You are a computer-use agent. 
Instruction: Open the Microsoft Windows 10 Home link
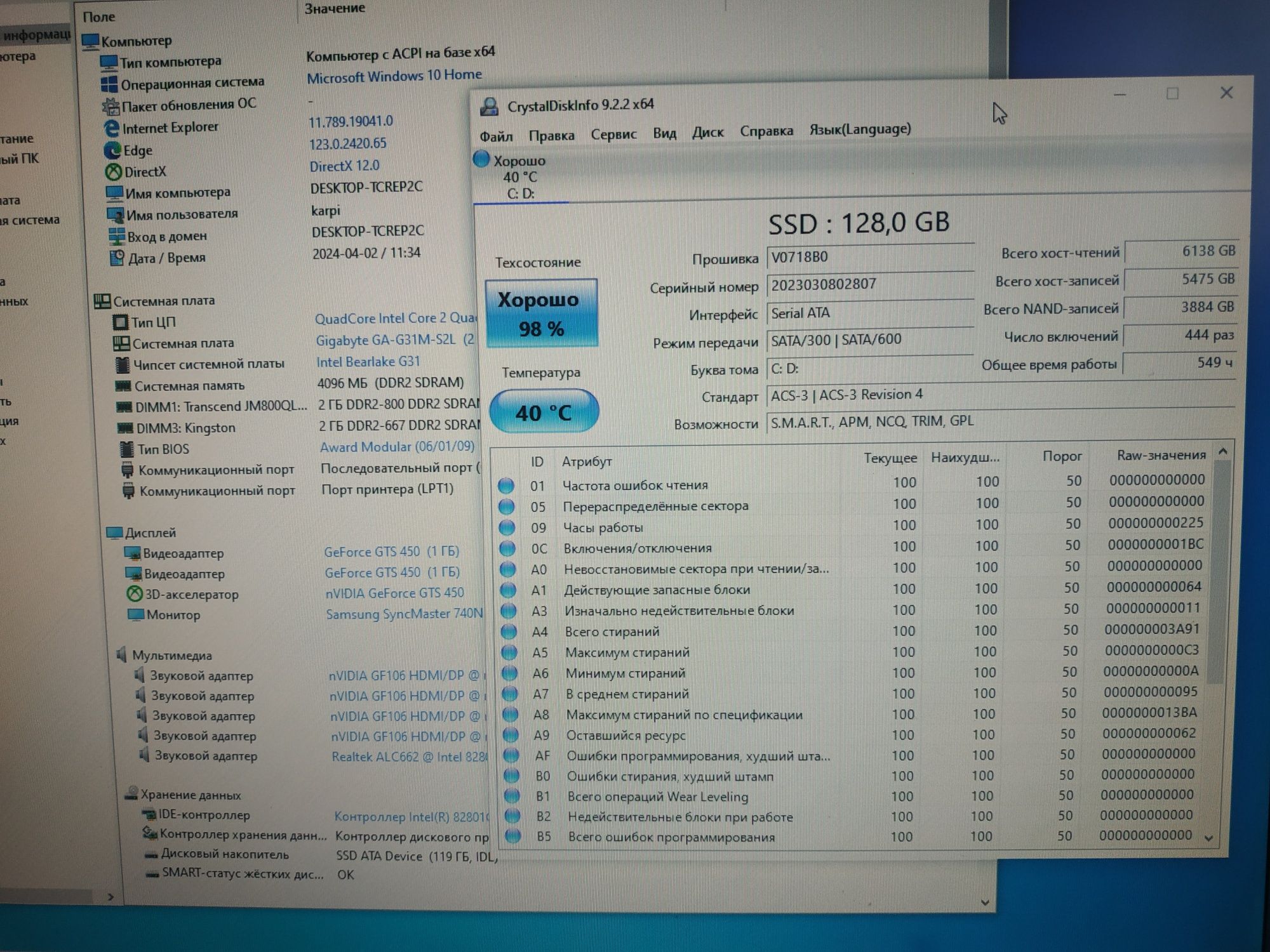[394, 76]
